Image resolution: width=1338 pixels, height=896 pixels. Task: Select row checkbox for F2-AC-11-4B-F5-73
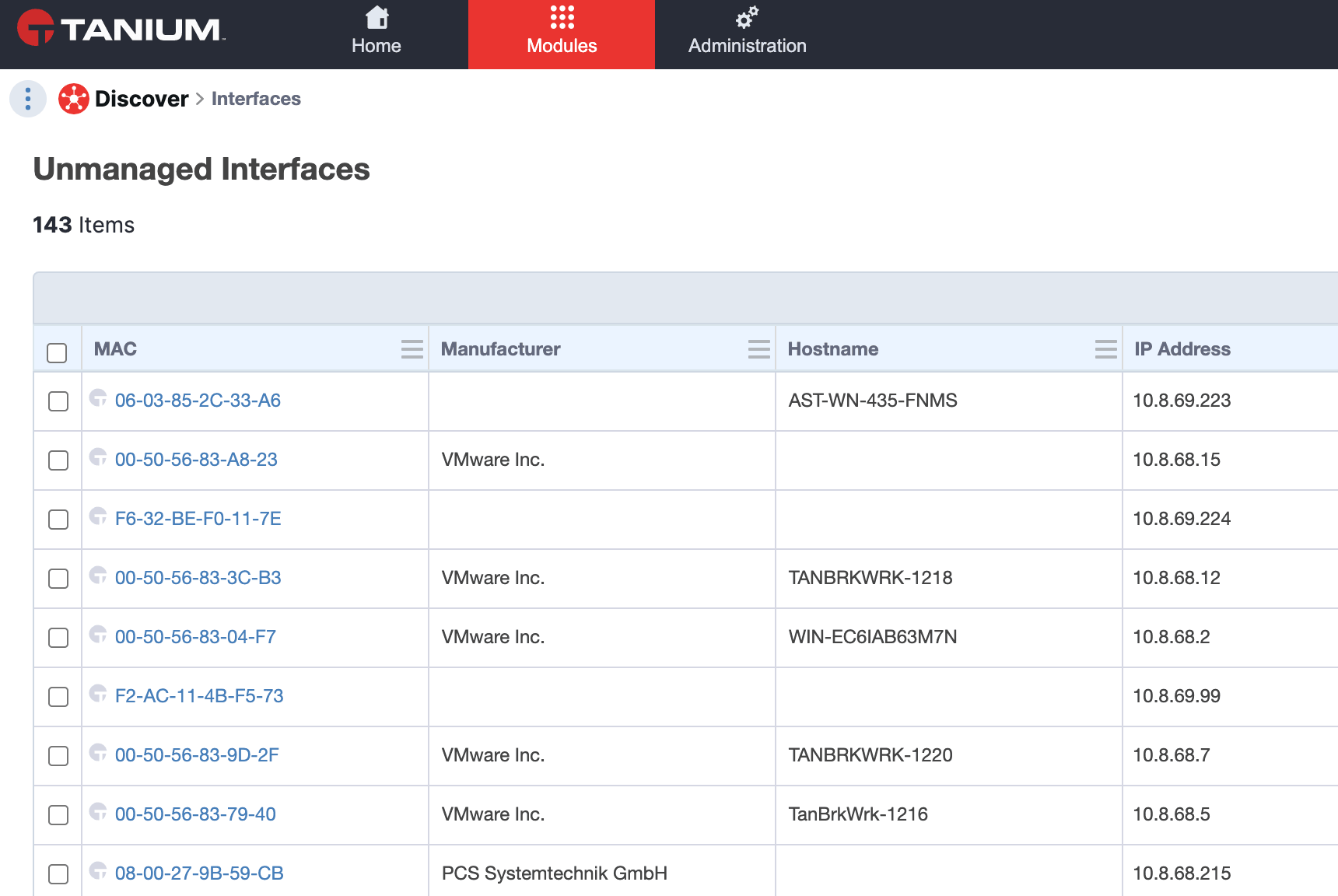coord(58,697)
